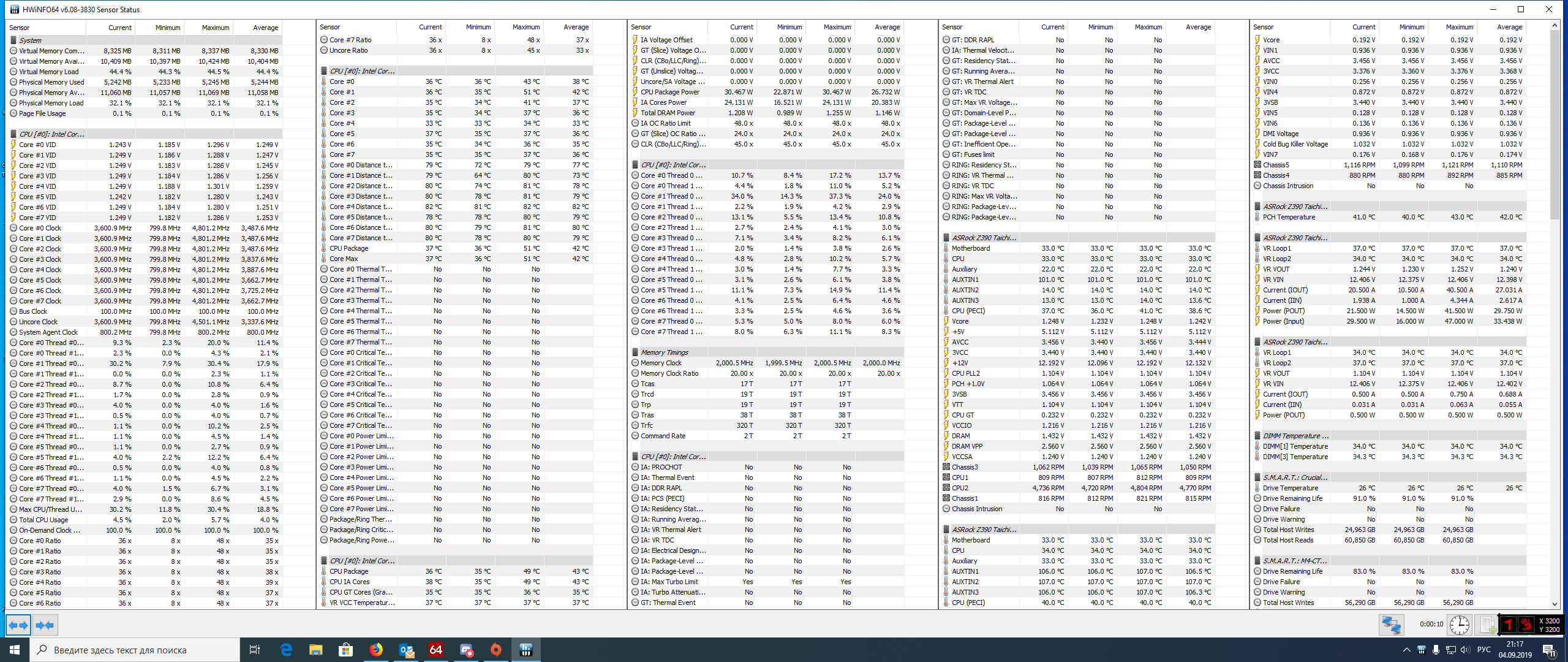Click HWiNFO tray icon in system tray
1568x662 pixels.
tap(1421, 650)
